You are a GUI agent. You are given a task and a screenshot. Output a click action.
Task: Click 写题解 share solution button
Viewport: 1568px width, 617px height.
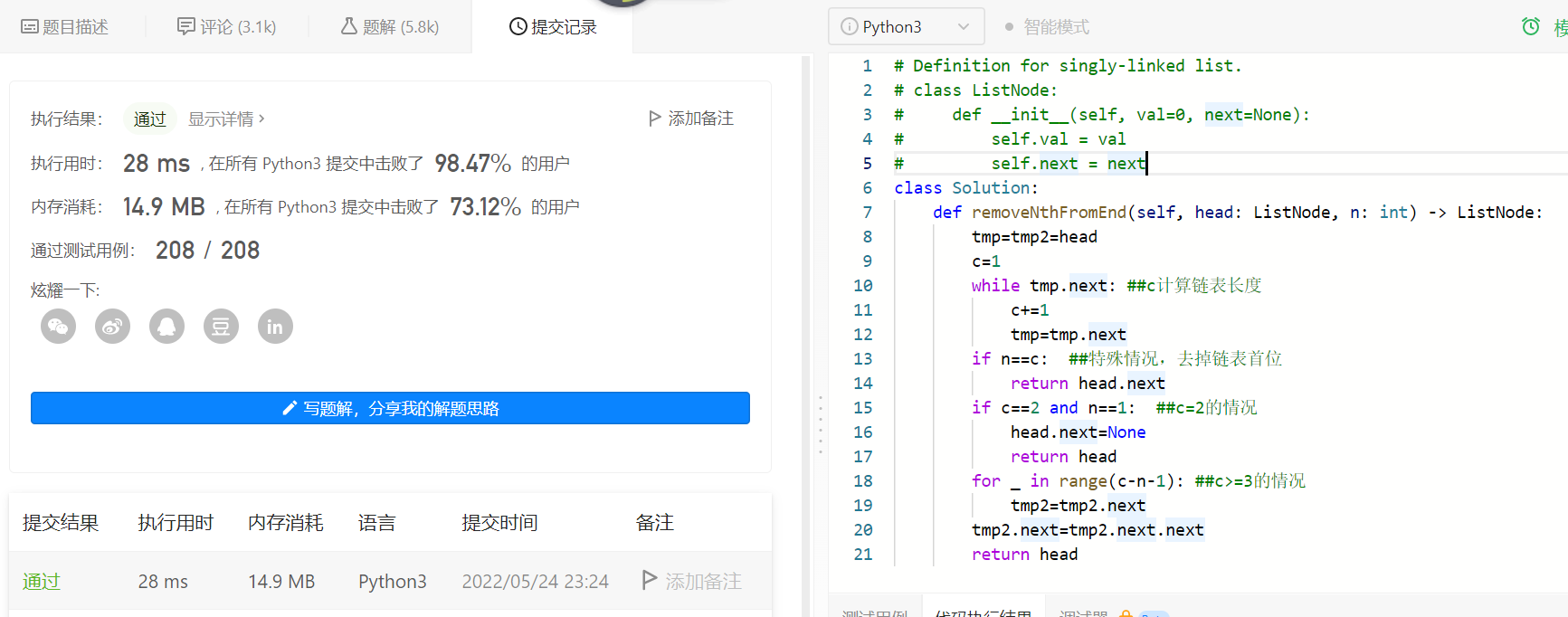point(390,408)
